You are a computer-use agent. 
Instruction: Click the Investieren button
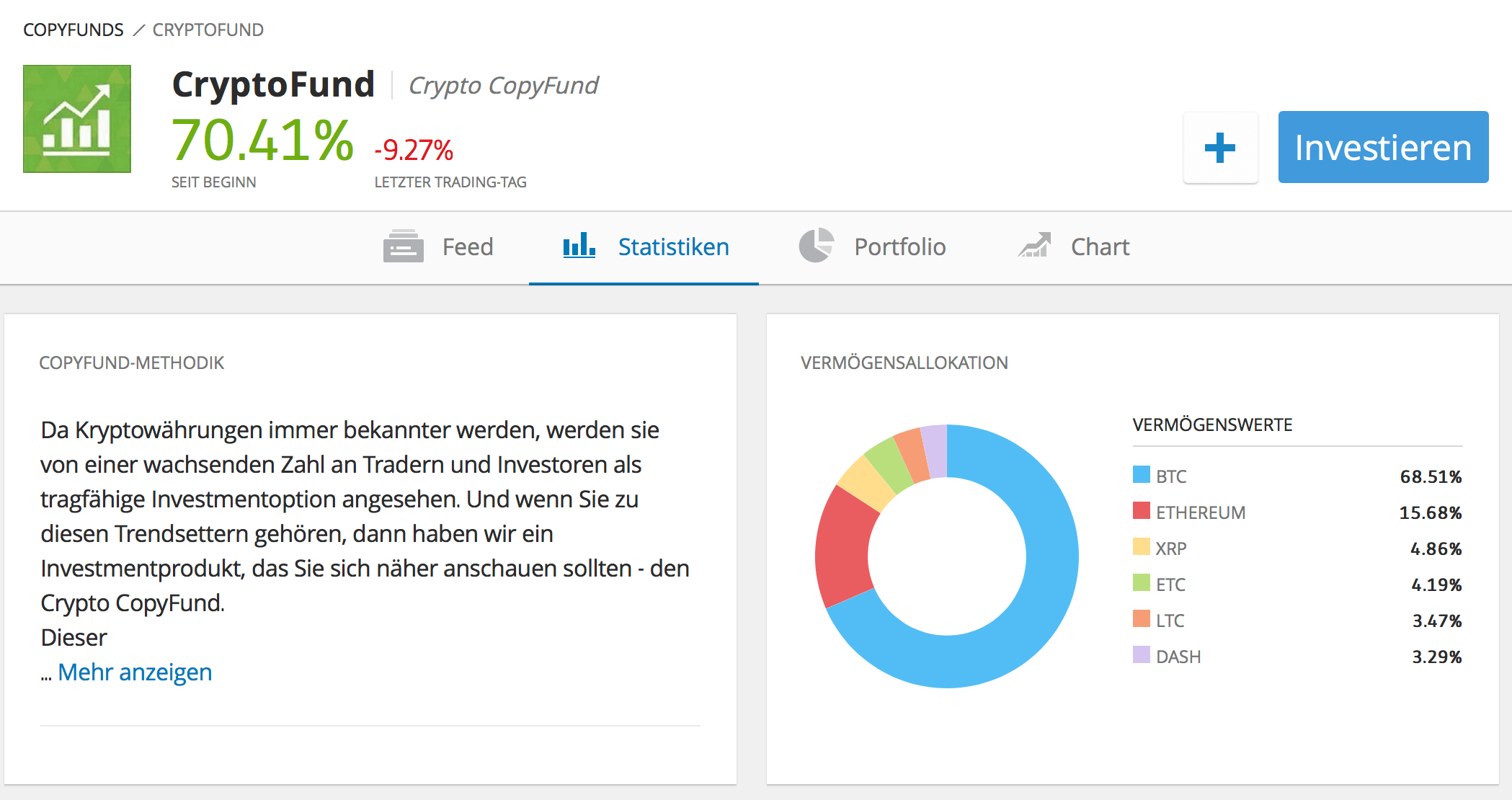[1383, 147]
